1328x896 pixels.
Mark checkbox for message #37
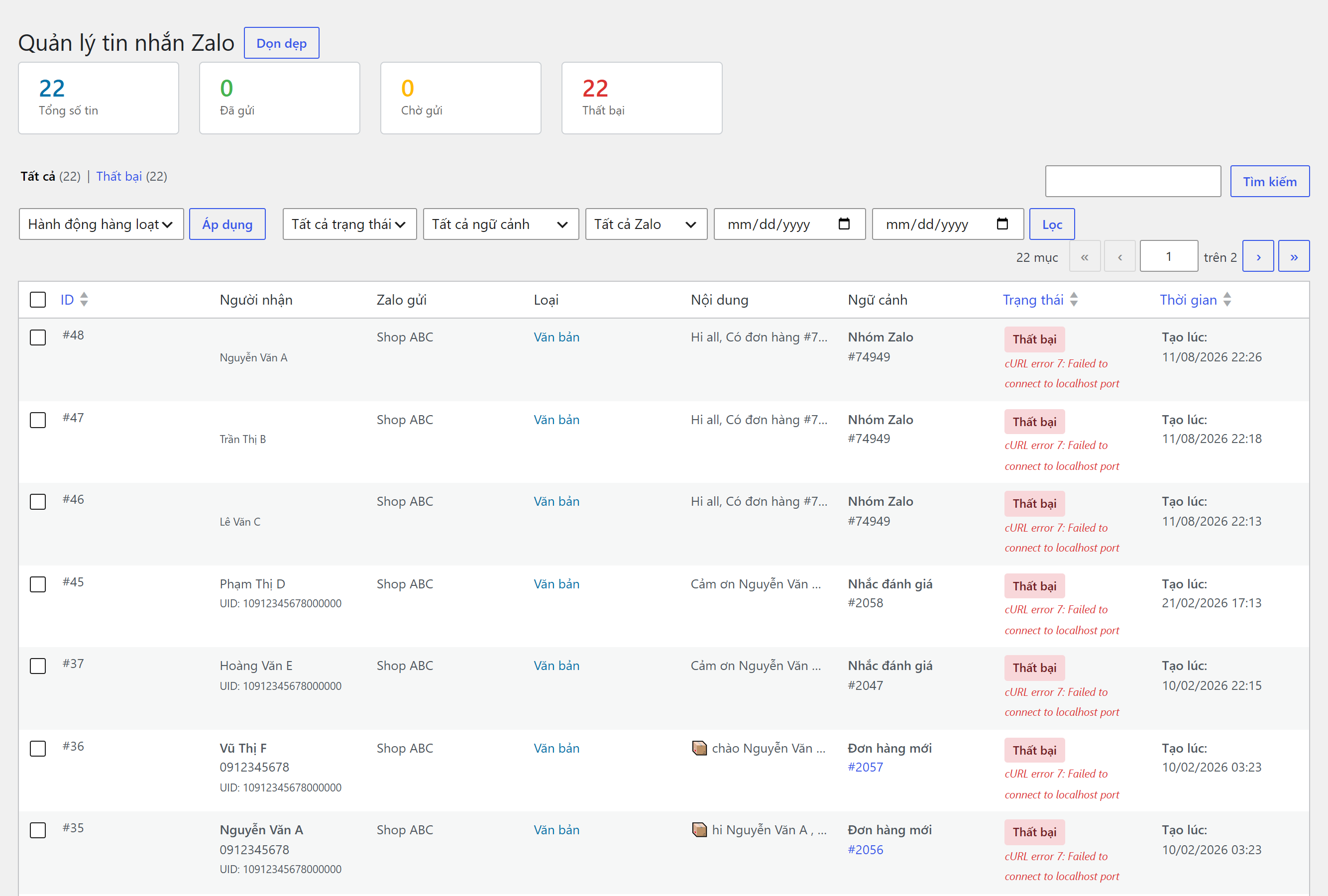click(x=38, y=666)
